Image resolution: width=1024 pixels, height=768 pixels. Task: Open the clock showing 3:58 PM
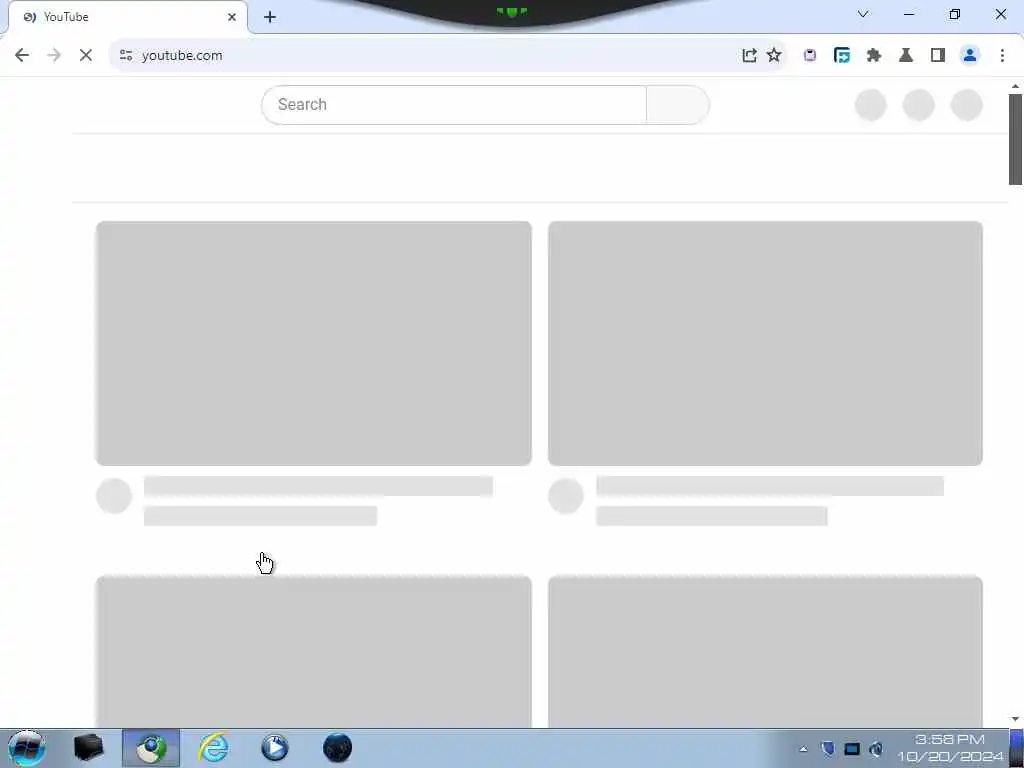coord(950,748)
